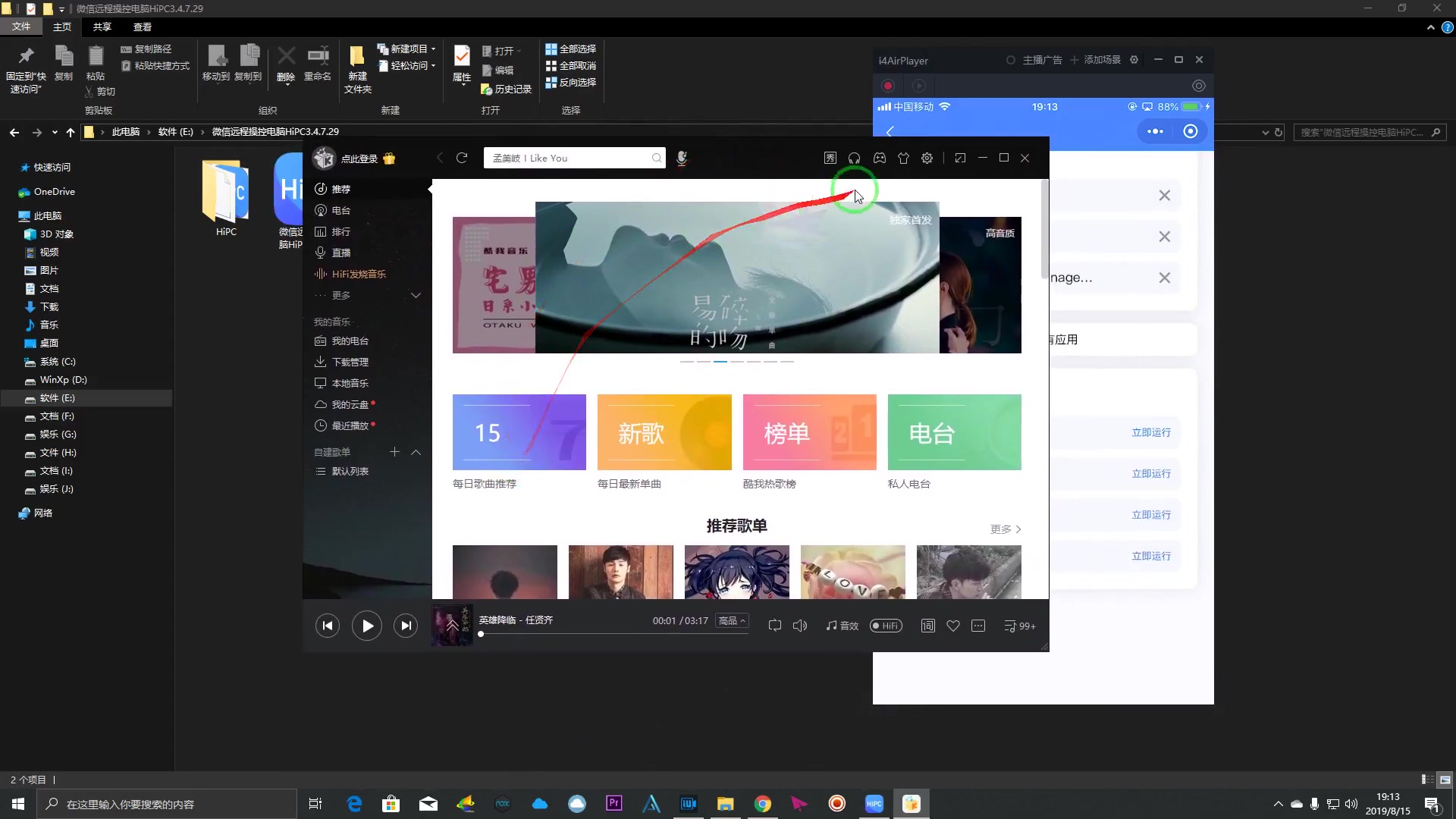The height and width of the screenshot is (819, 1456).
Task: Click 历史记录 in Explorer ribbon
Action: (507, 89)
